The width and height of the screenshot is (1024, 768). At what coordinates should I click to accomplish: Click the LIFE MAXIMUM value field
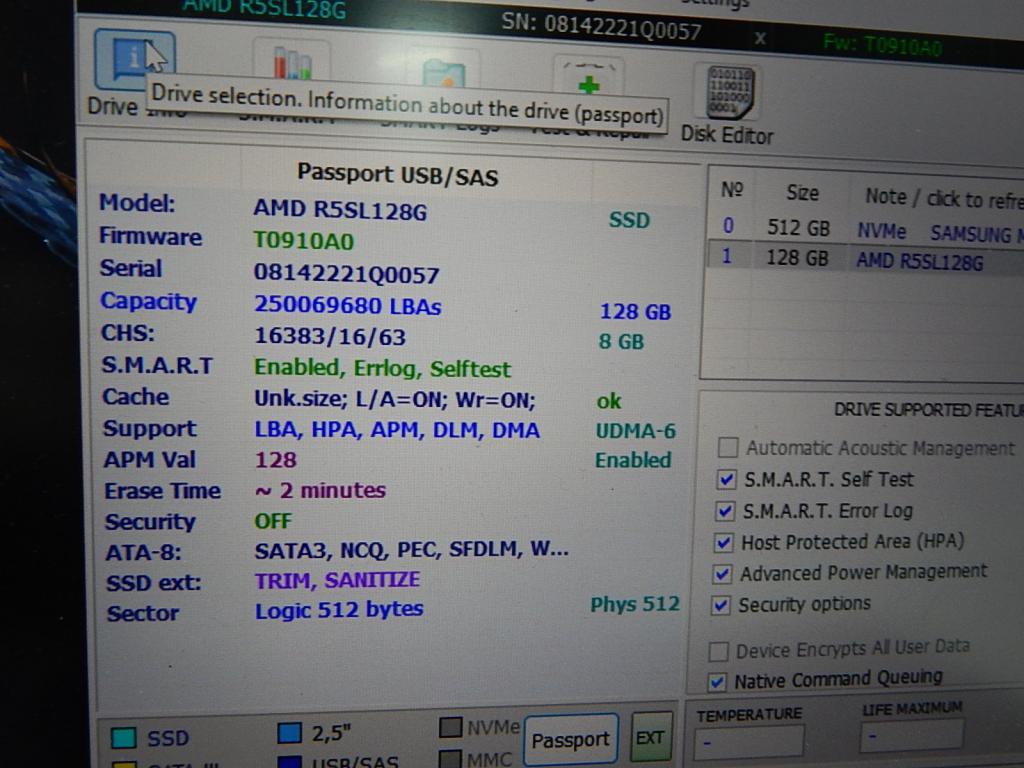tap(911, 737)
